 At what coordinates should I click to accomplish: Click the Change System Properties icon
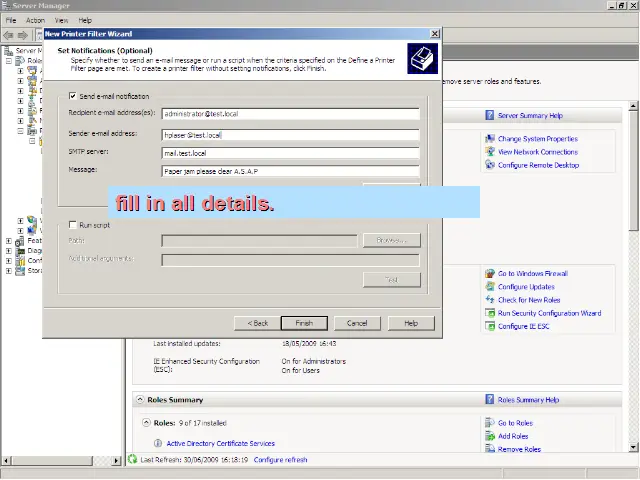point(490,139)
